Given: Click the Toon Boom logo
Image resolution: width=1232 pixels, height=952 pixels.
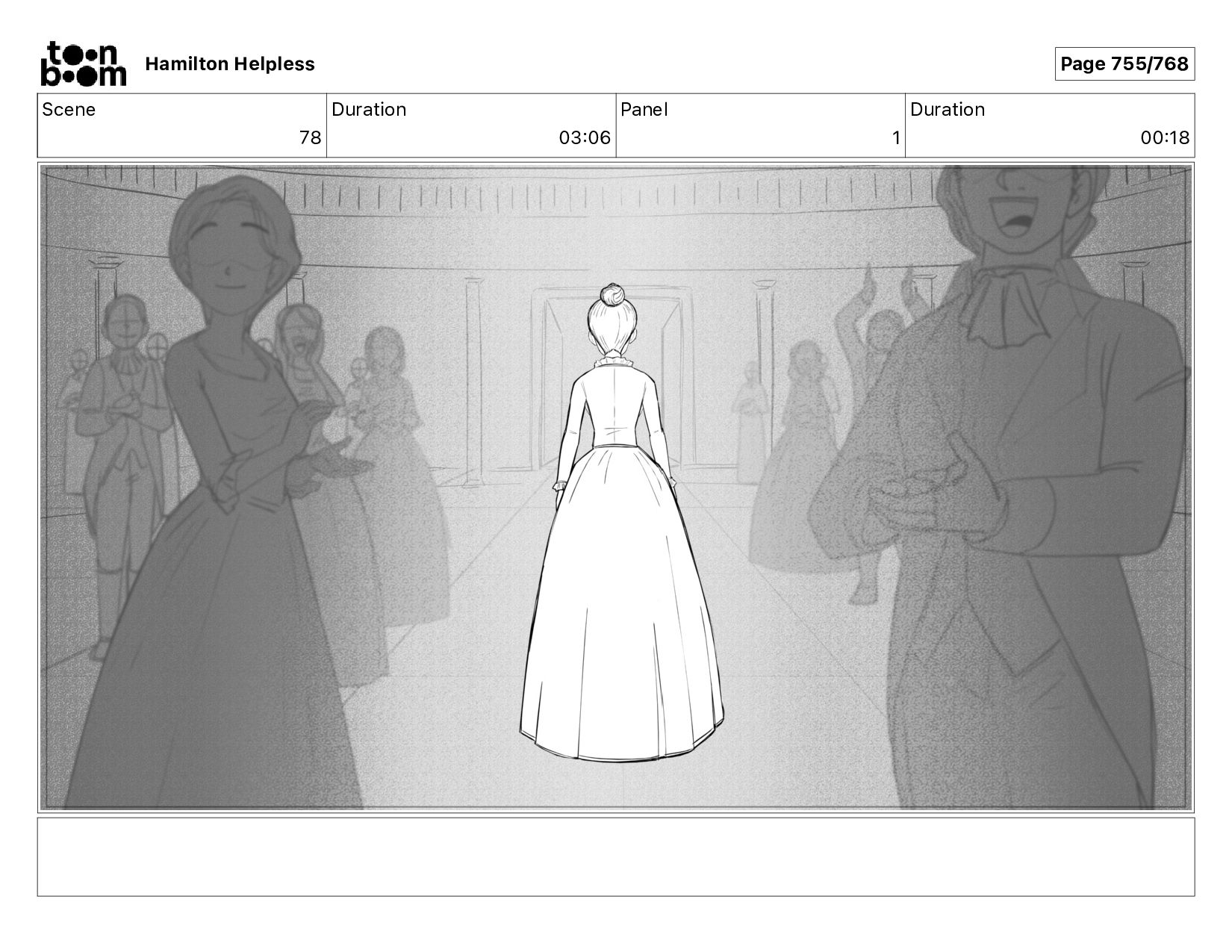Looking at the screenshot, I should [83, 63].
